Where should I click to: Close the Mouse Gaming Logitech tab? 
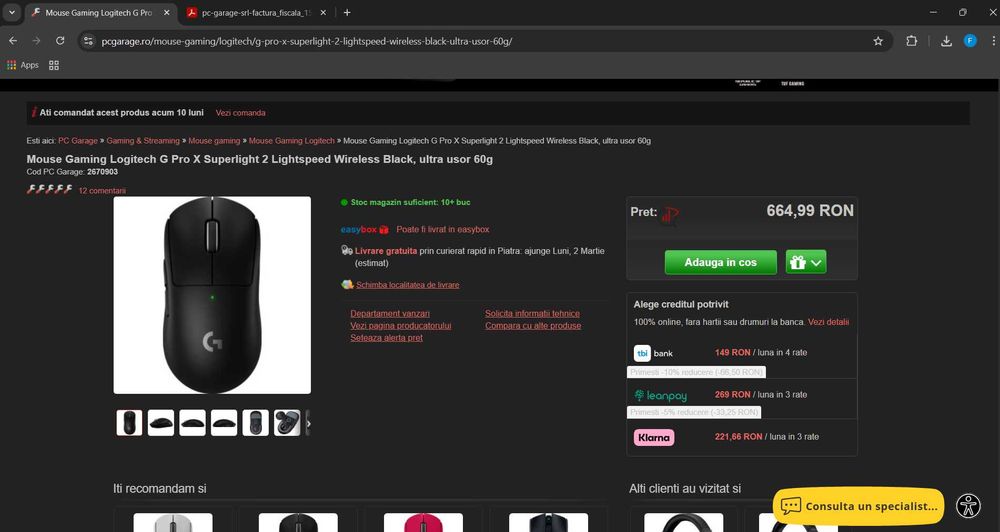[x=167, y=12]
